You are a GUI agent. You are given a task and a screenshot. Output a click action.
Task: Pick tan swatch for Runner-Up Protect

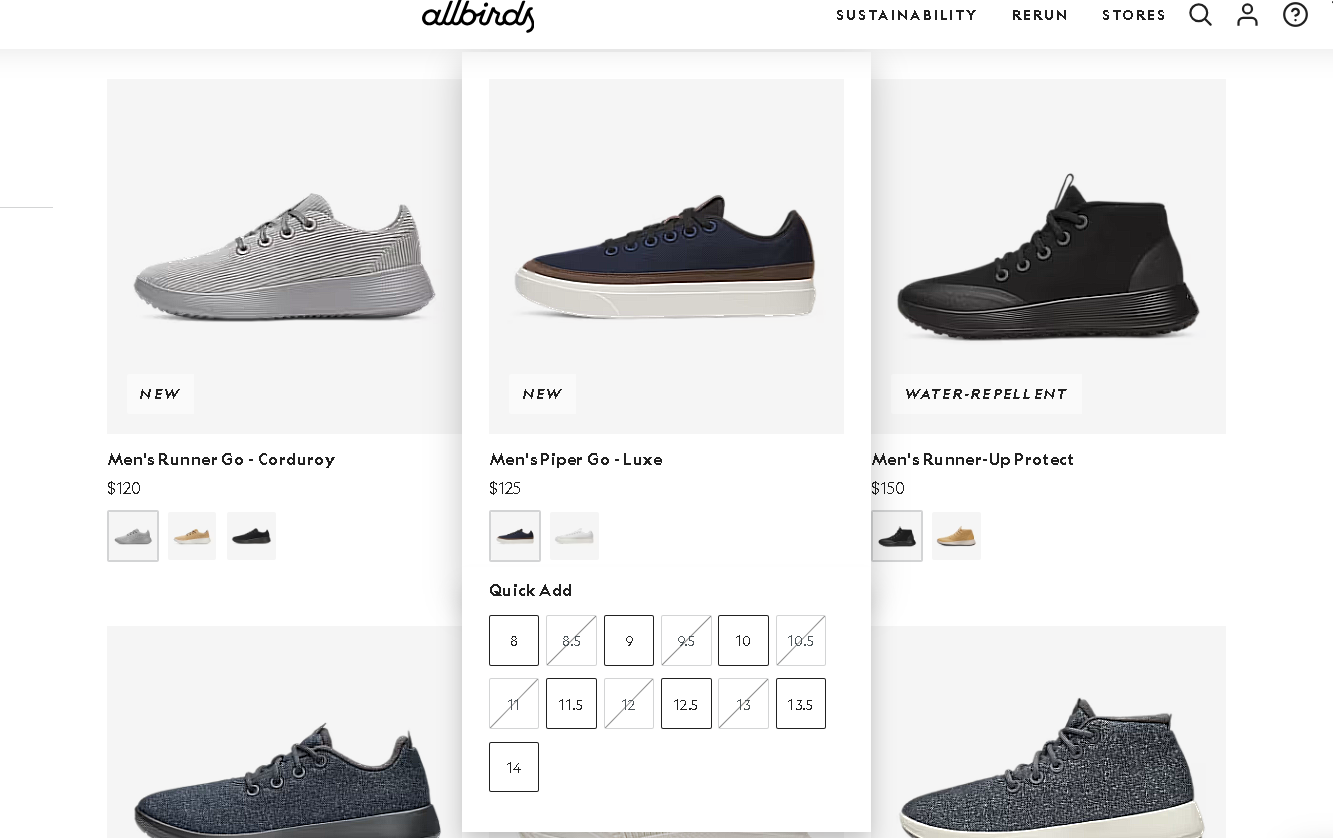956,536
